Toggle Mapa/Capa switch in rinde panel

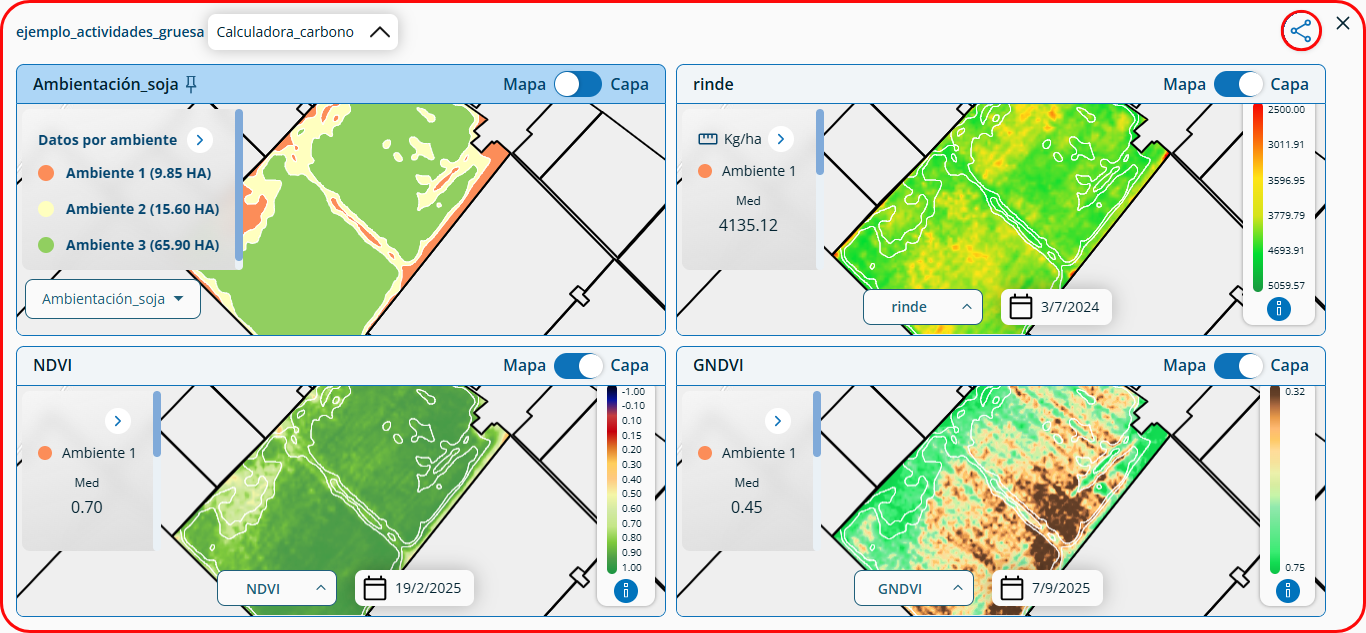pos(1238,85)
